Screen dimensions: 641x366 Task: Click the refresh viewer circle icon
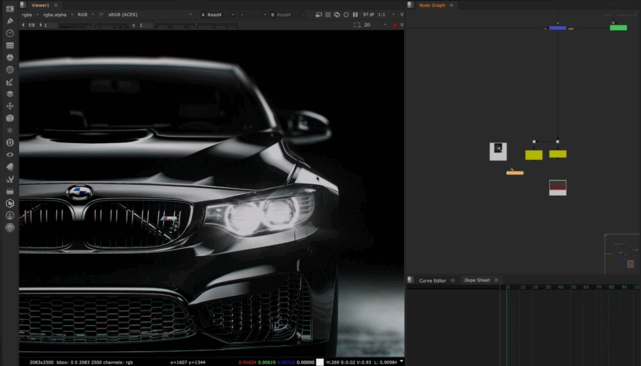pos(346,15)
